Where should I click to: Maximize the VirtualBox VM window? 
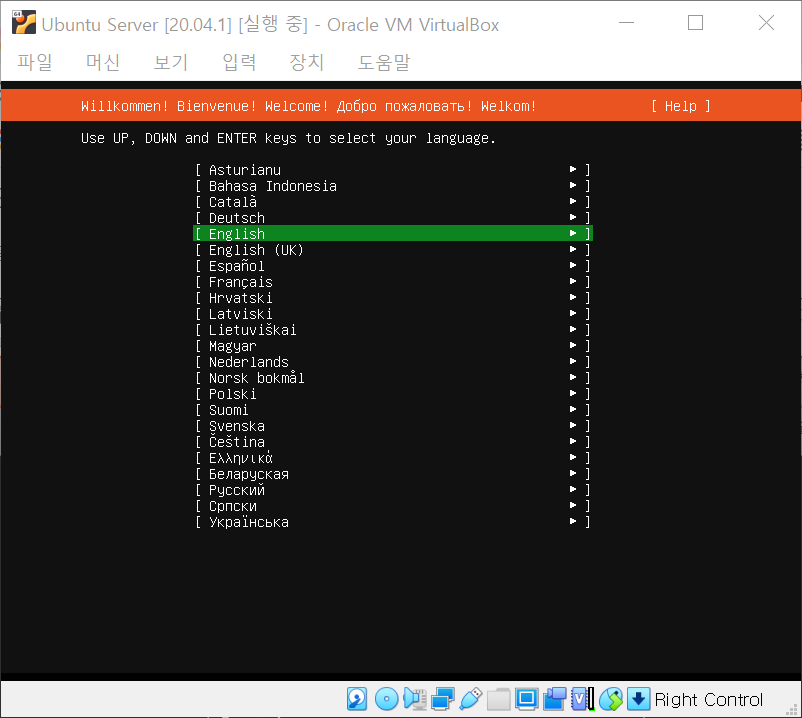[695, 23]
